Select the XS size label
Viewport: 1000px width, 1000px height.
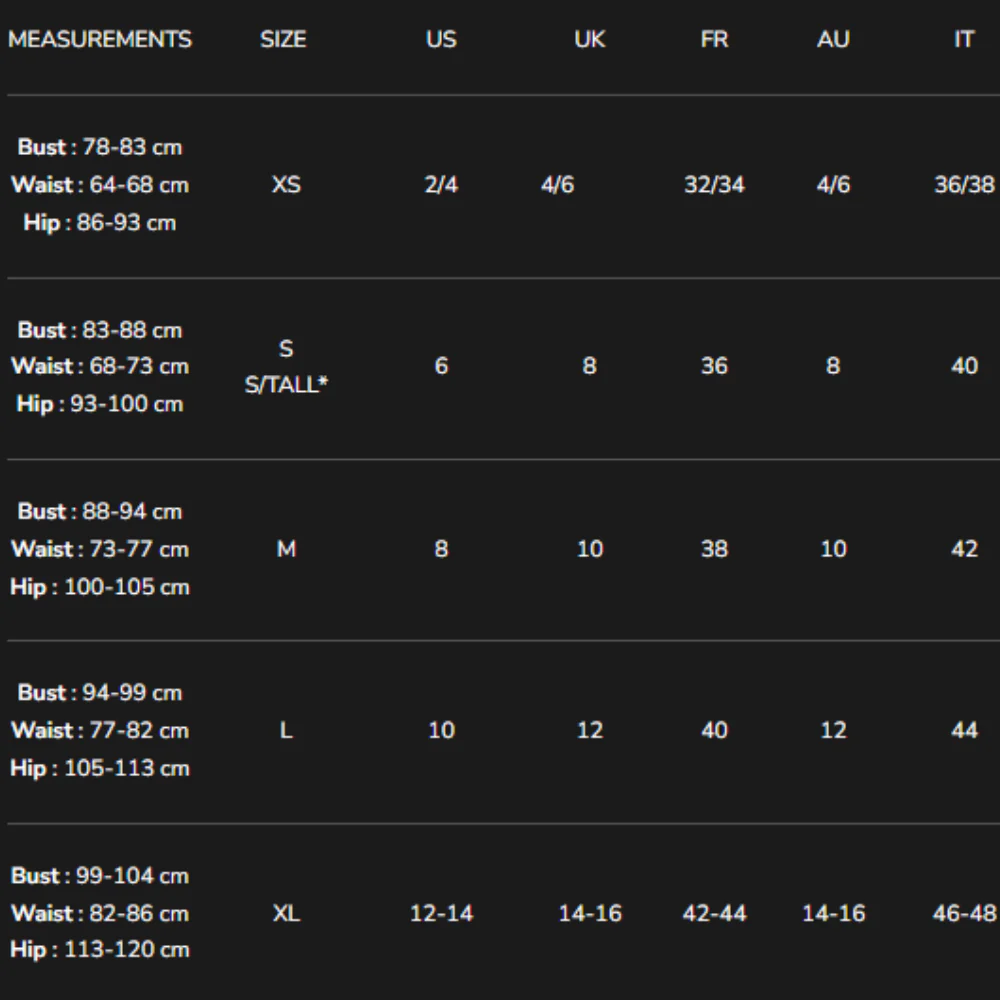coord(286,185)
